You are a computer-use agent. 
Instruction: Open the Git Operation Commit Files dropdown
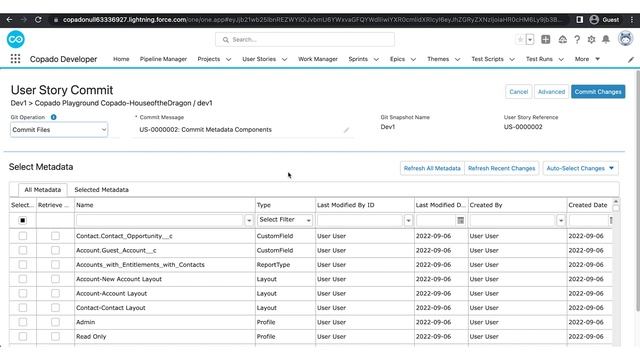click(x=59, y=130)
